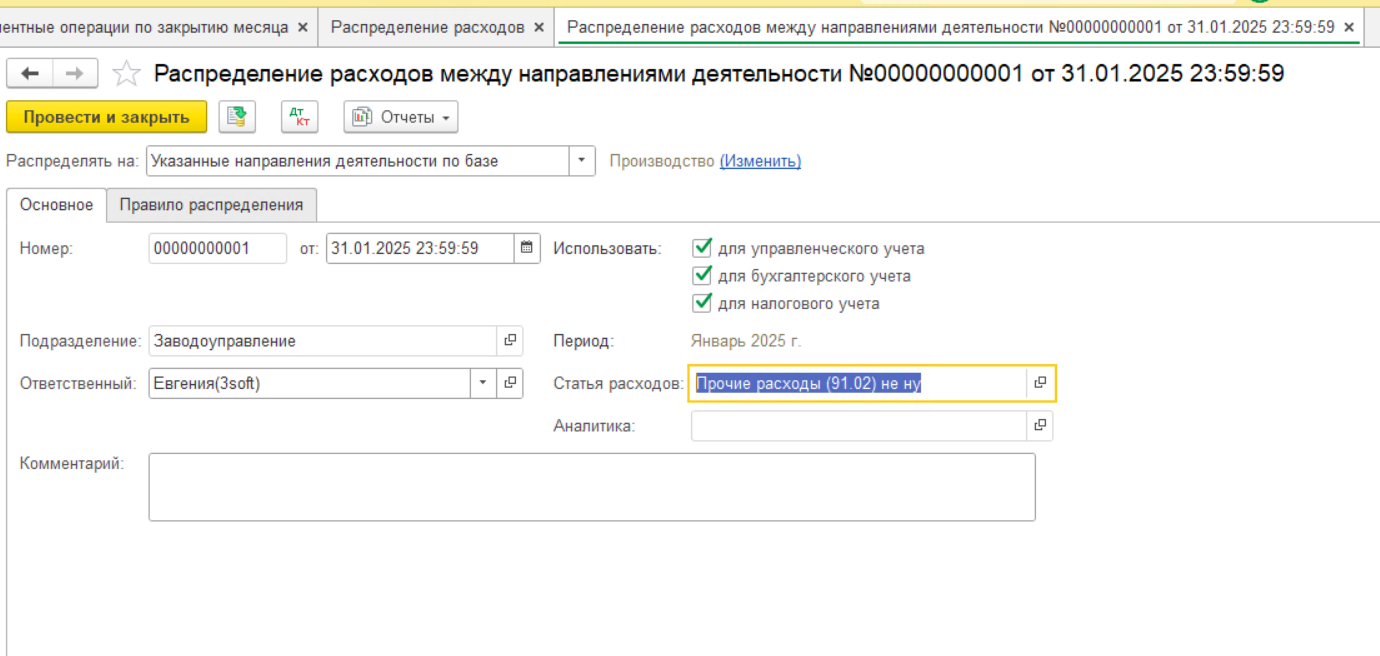Switch to Распределение расходов window tab
1380x656 pixels.
coord(427,27)
